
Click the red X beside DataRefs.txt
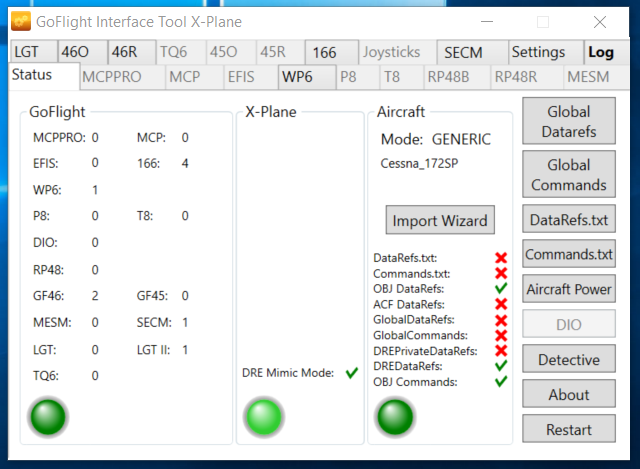point(501,258)
